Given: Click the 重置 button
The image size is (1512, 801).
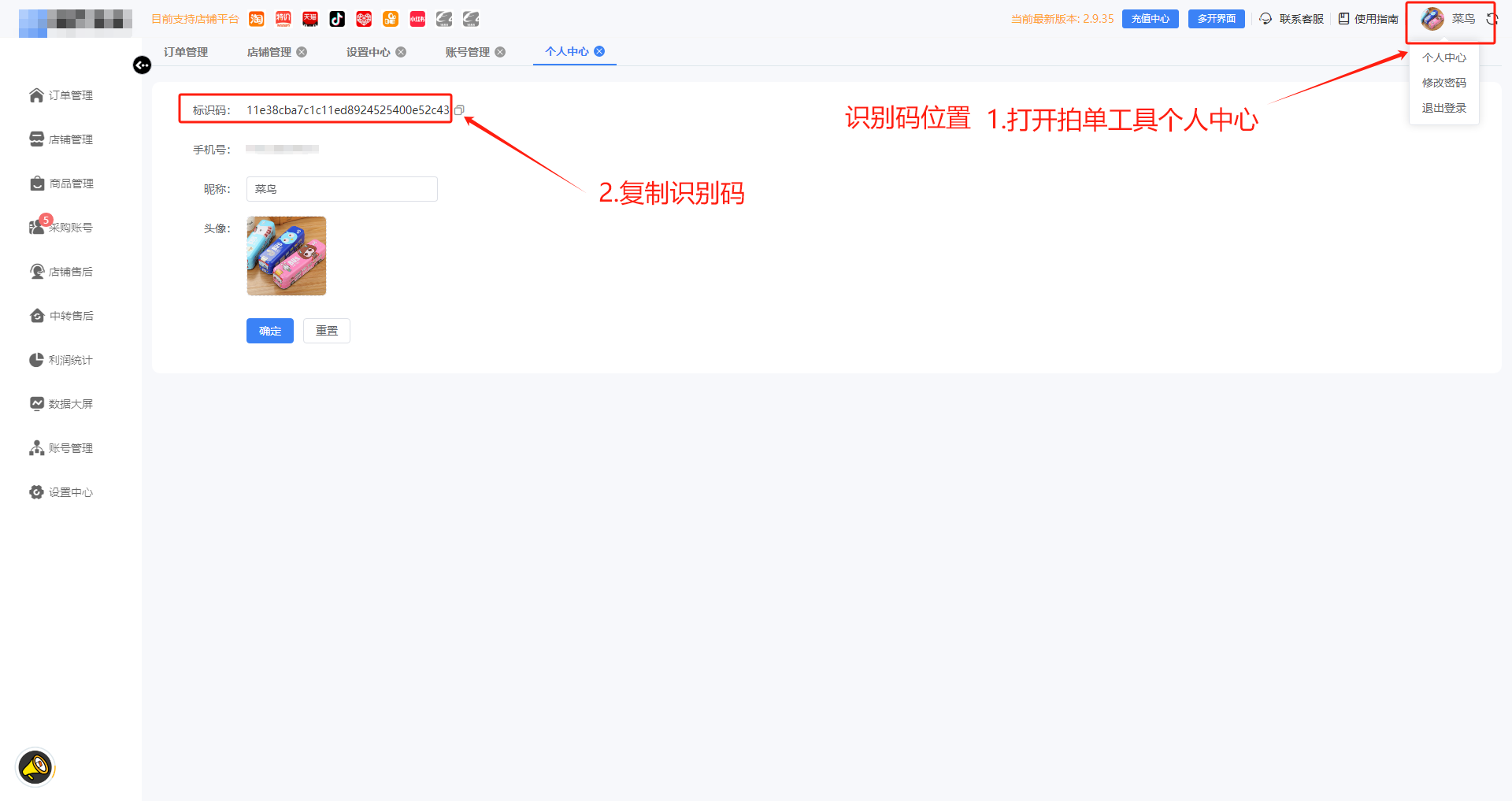Looking at the screenshot, I should pos(326,331).
